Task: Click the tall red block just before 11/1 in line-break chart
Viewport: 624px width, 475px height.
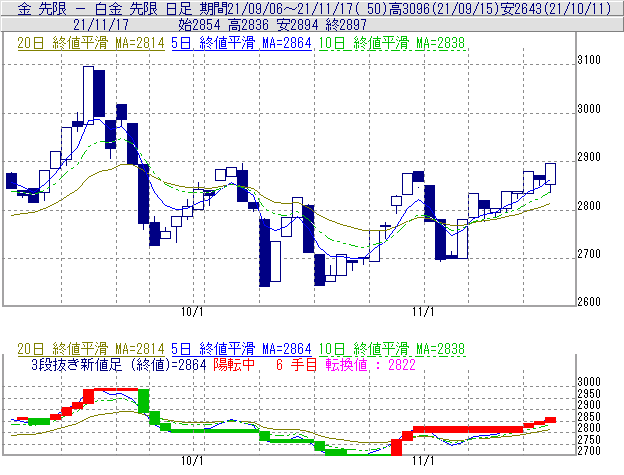Action: 396,447
